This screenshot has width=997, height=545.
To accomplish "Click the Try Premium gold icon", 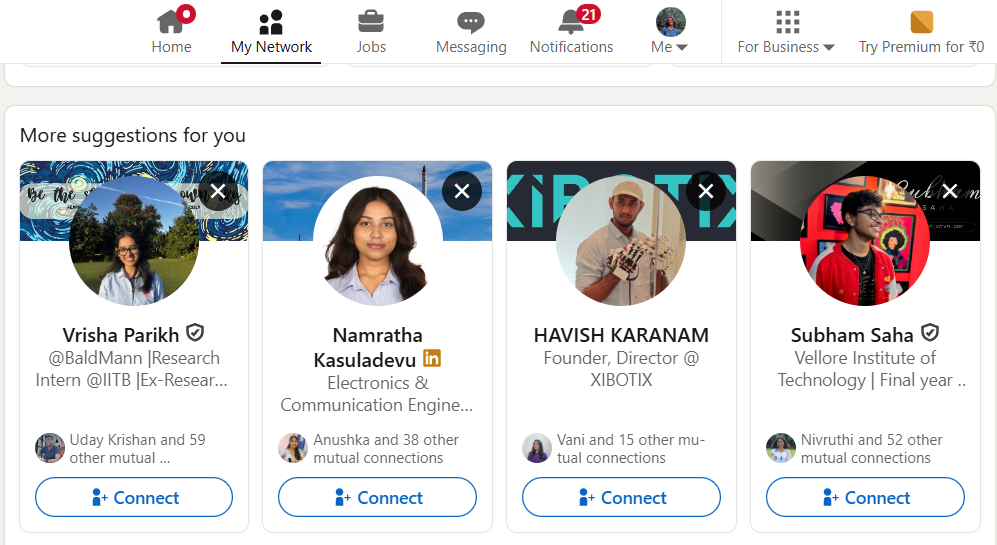I will (x=921, y=22).
